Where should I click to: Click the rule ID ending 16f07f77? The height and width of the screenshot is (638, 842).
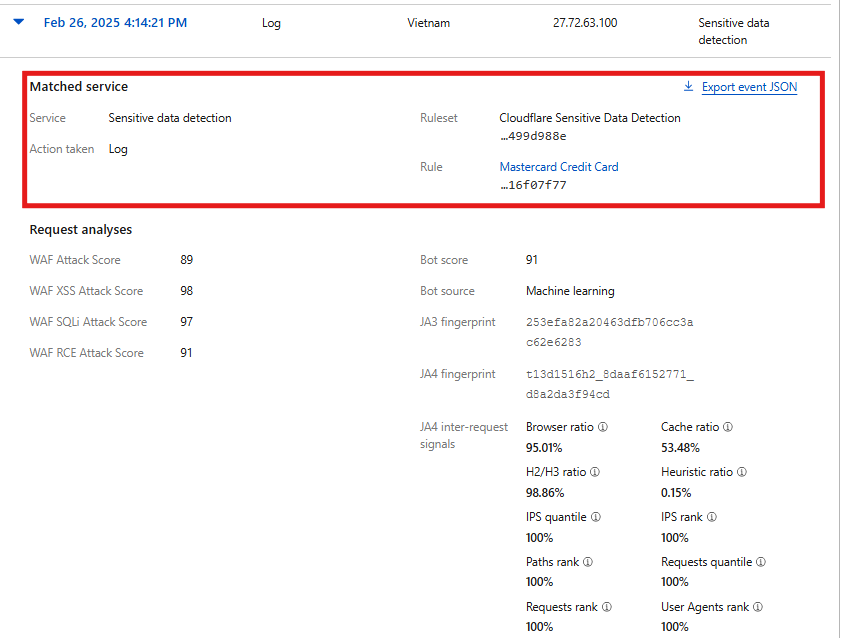[x=533, y=185]
